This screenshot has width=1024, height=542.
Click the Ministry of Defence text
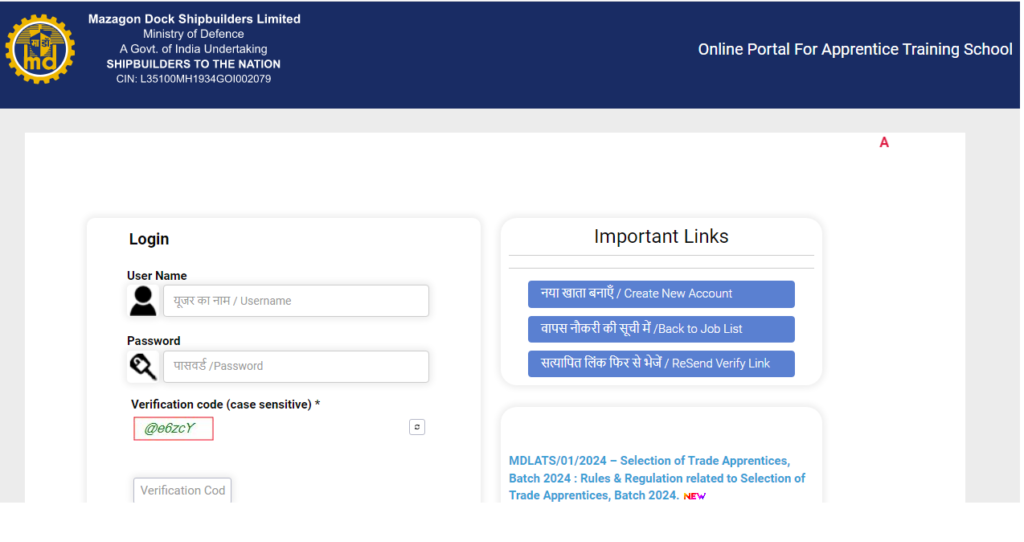point(193,34)
